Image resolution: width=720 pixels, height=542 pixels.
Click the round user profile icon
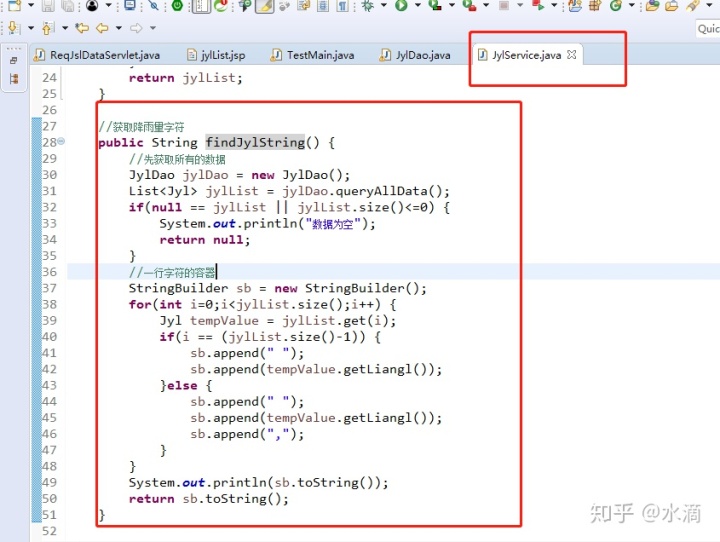pos(92,6)
